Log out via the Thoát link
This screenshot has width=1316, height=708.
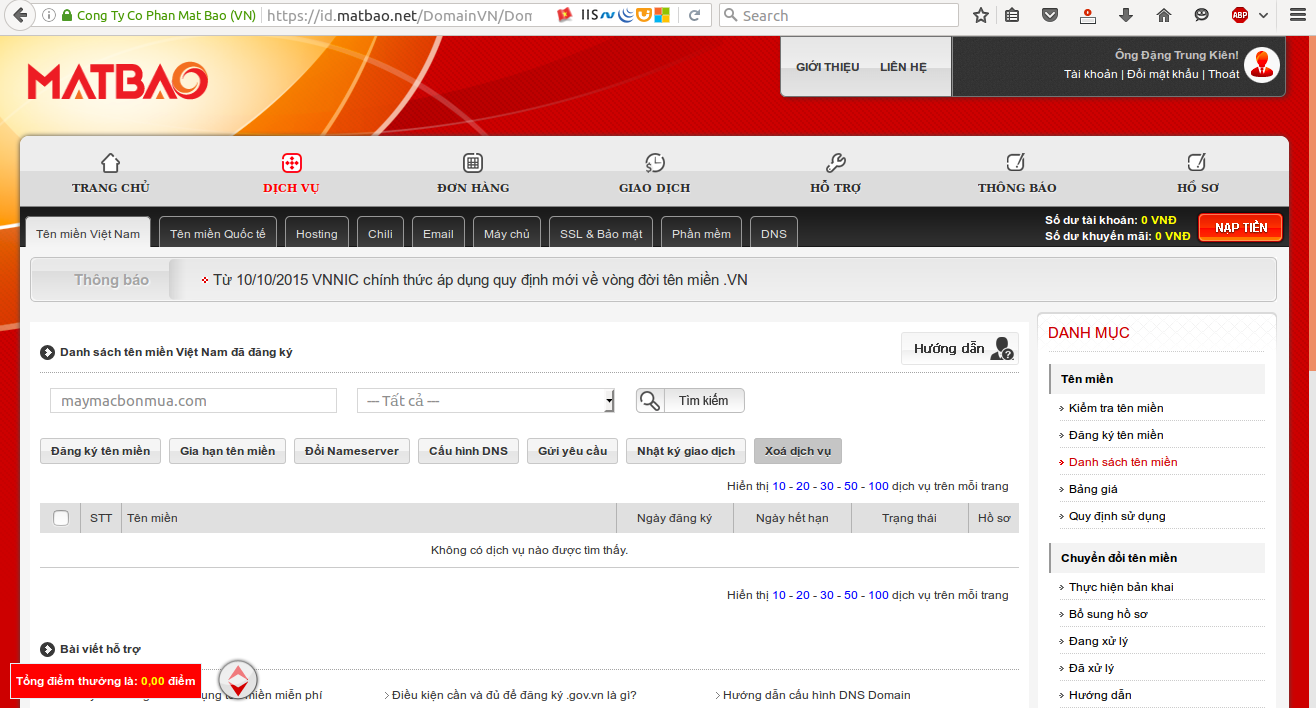tap(1224, 74)
